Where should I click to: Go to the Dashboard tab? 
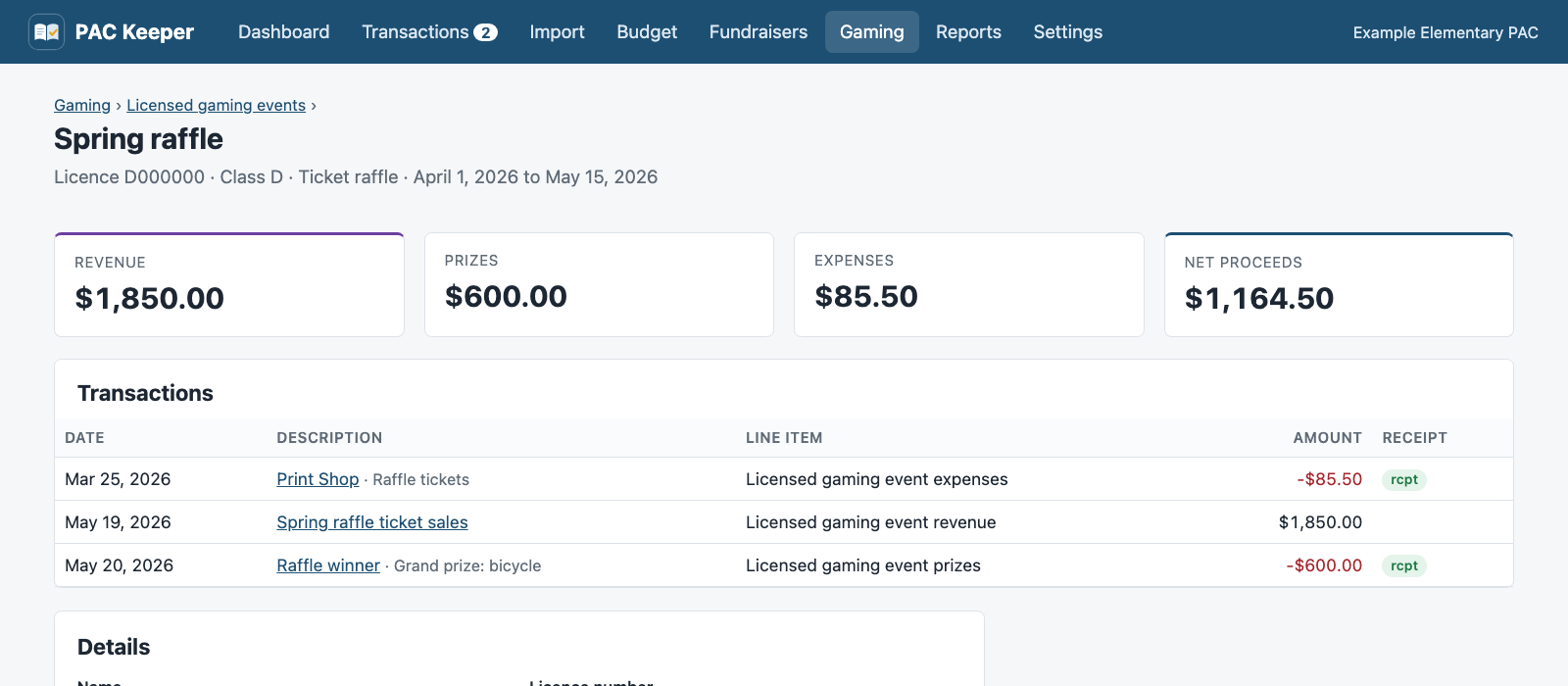click(x=284, y=32)
